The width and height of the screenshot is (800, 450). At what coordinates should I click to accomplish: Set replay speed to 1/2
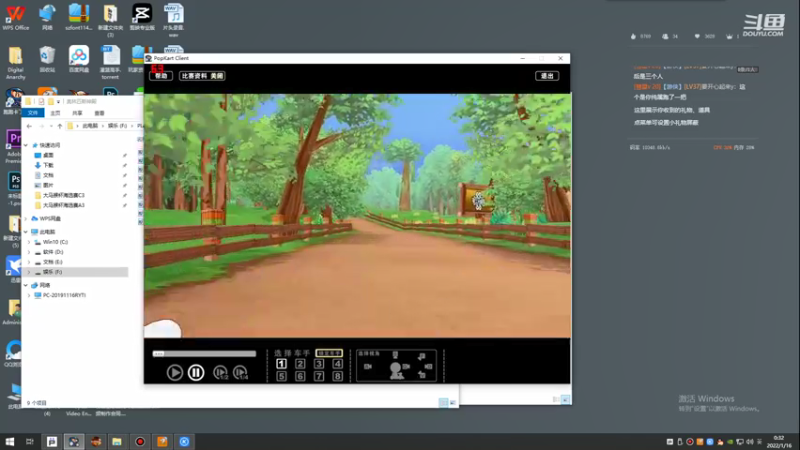pyautogui.click(x=220, y=372)
